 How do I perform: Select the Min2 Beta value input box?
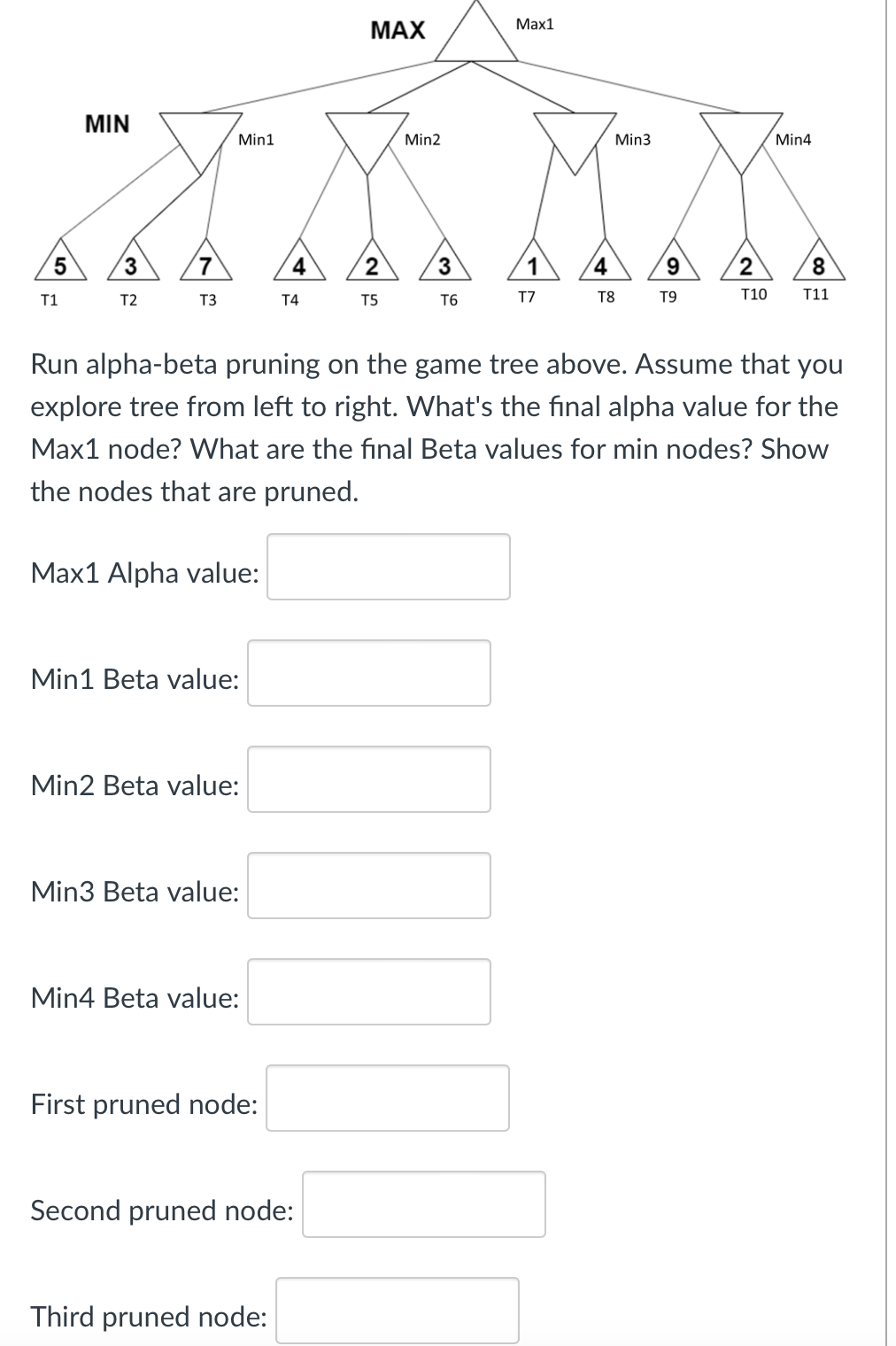point(368,779)
